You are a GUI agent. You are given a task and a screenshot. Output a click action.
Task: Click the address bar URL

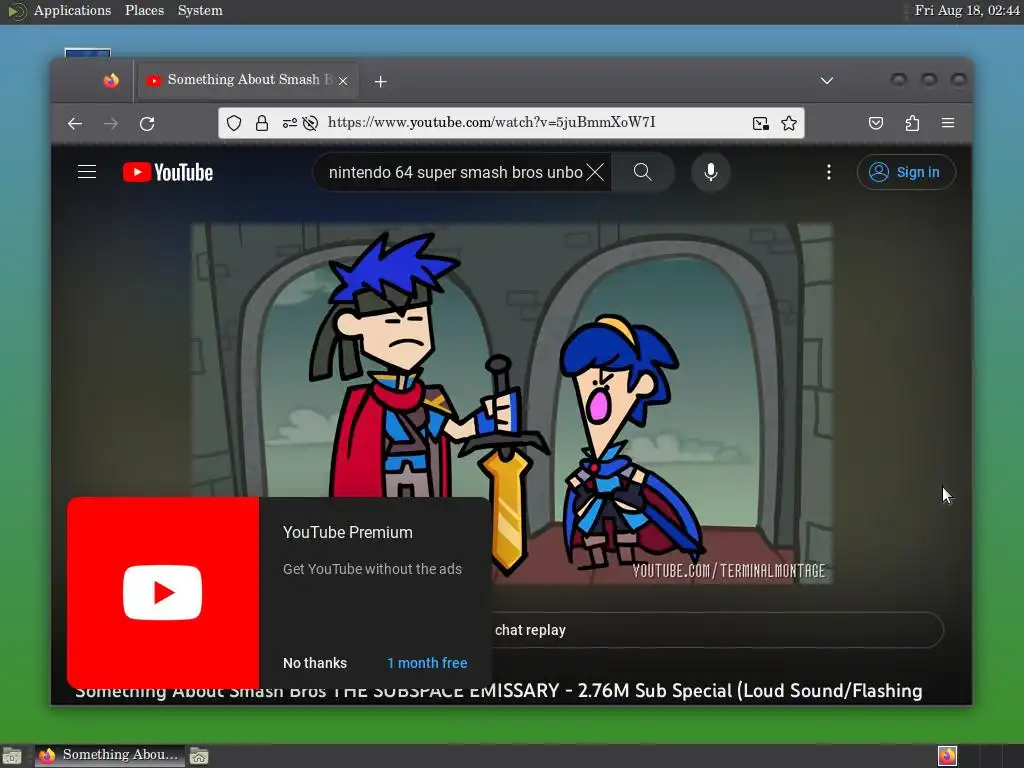(491, 123)
